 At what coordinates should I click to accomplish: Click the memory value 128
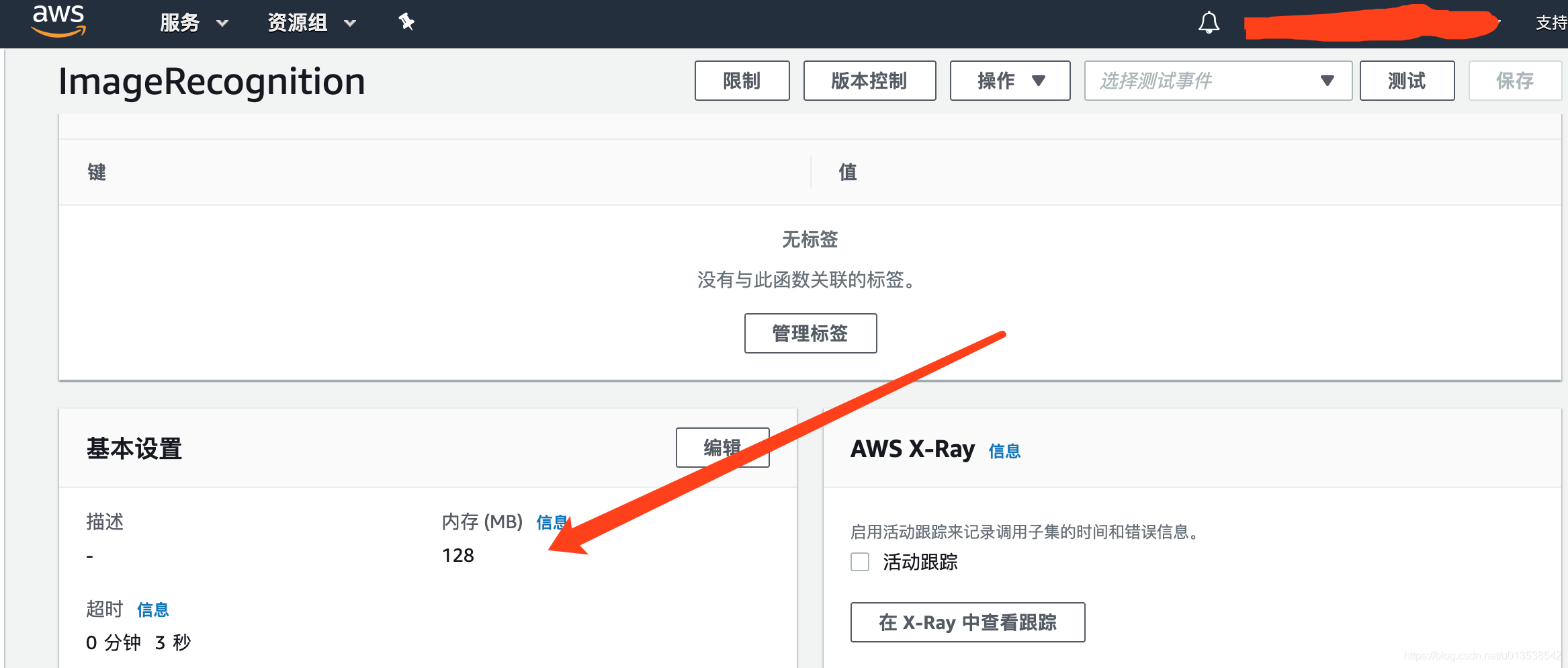pos(458,556)
